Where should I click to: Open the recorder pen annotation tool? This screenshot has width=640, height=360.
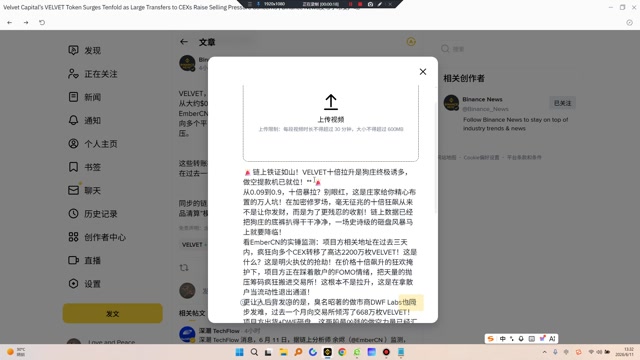pos(380,4)
